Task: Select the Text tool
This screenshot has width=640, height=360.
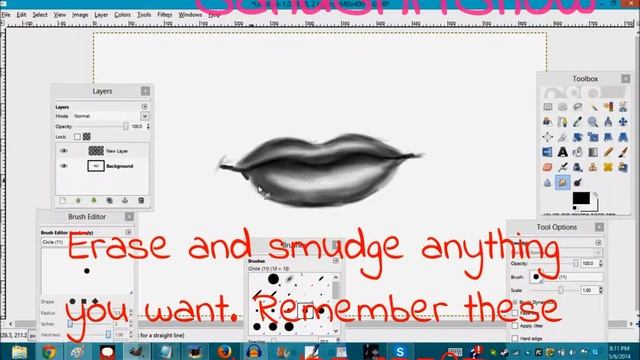Action: coord(563,152)
